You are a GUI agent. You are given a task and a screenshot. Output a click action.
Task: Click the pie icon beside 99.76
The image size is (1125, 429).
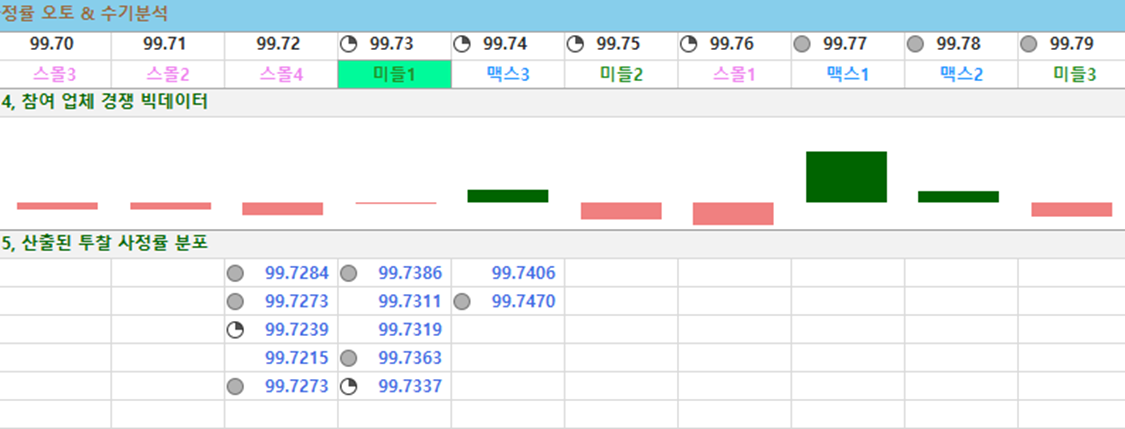pos(688,44)
